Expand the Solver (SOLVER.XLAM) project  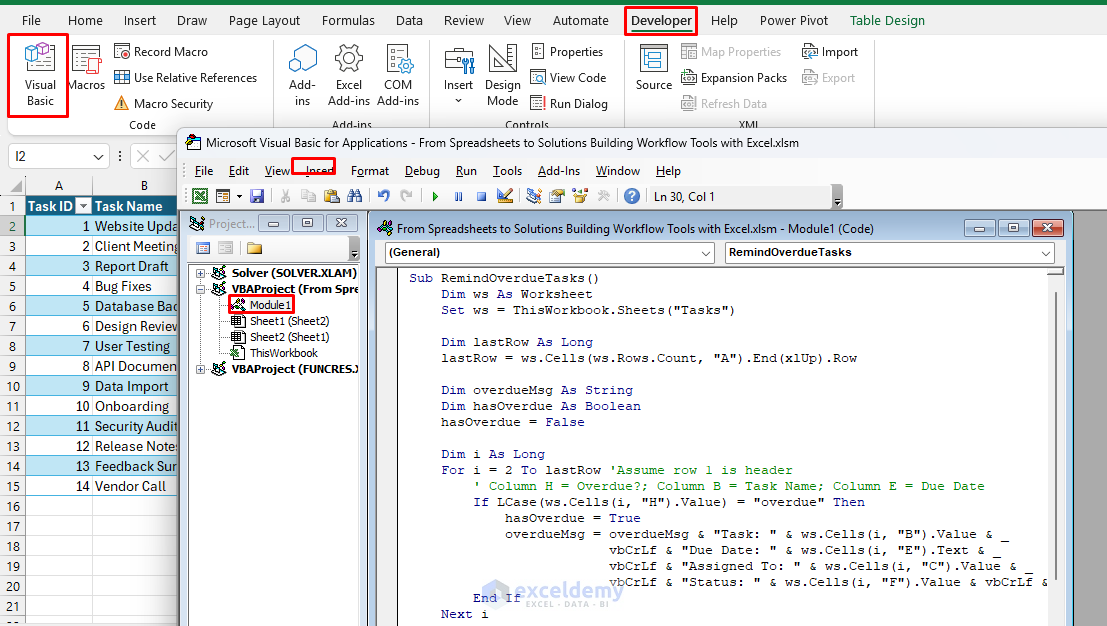coord(201,273)
